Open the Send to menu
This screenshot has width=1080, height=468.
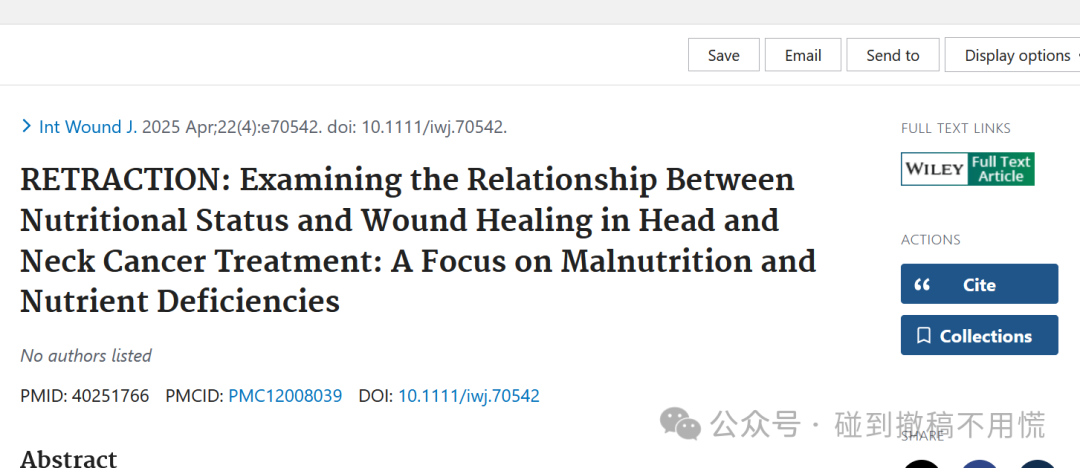point(893,55)
